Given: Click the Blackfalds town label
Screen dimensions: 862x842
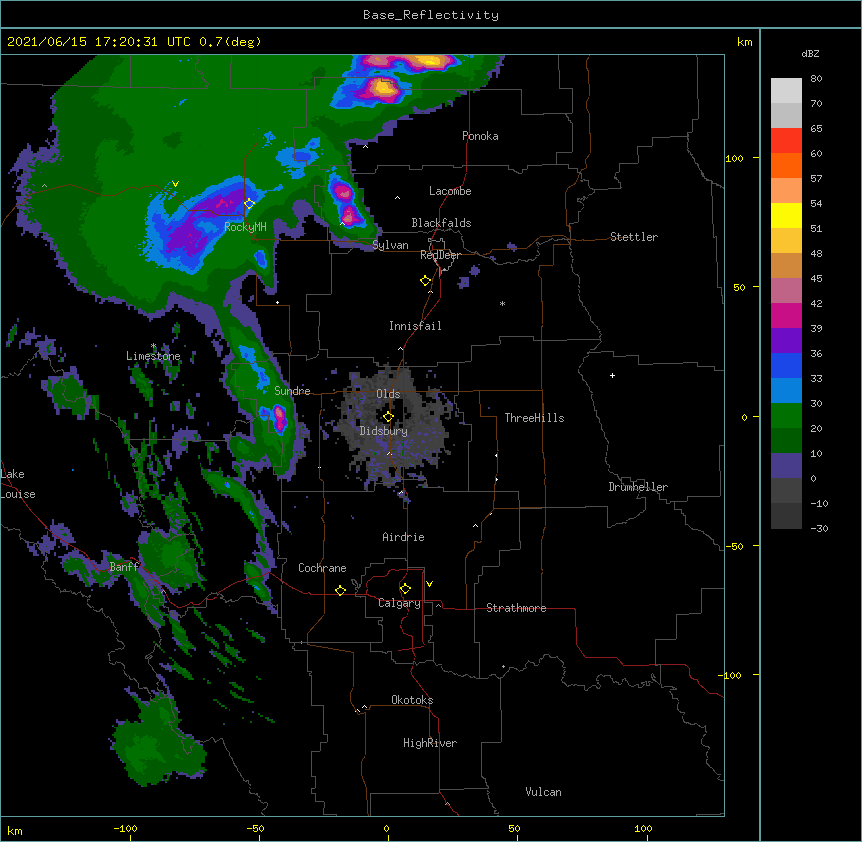Looking at the screenshot, I should click(441, 223).
